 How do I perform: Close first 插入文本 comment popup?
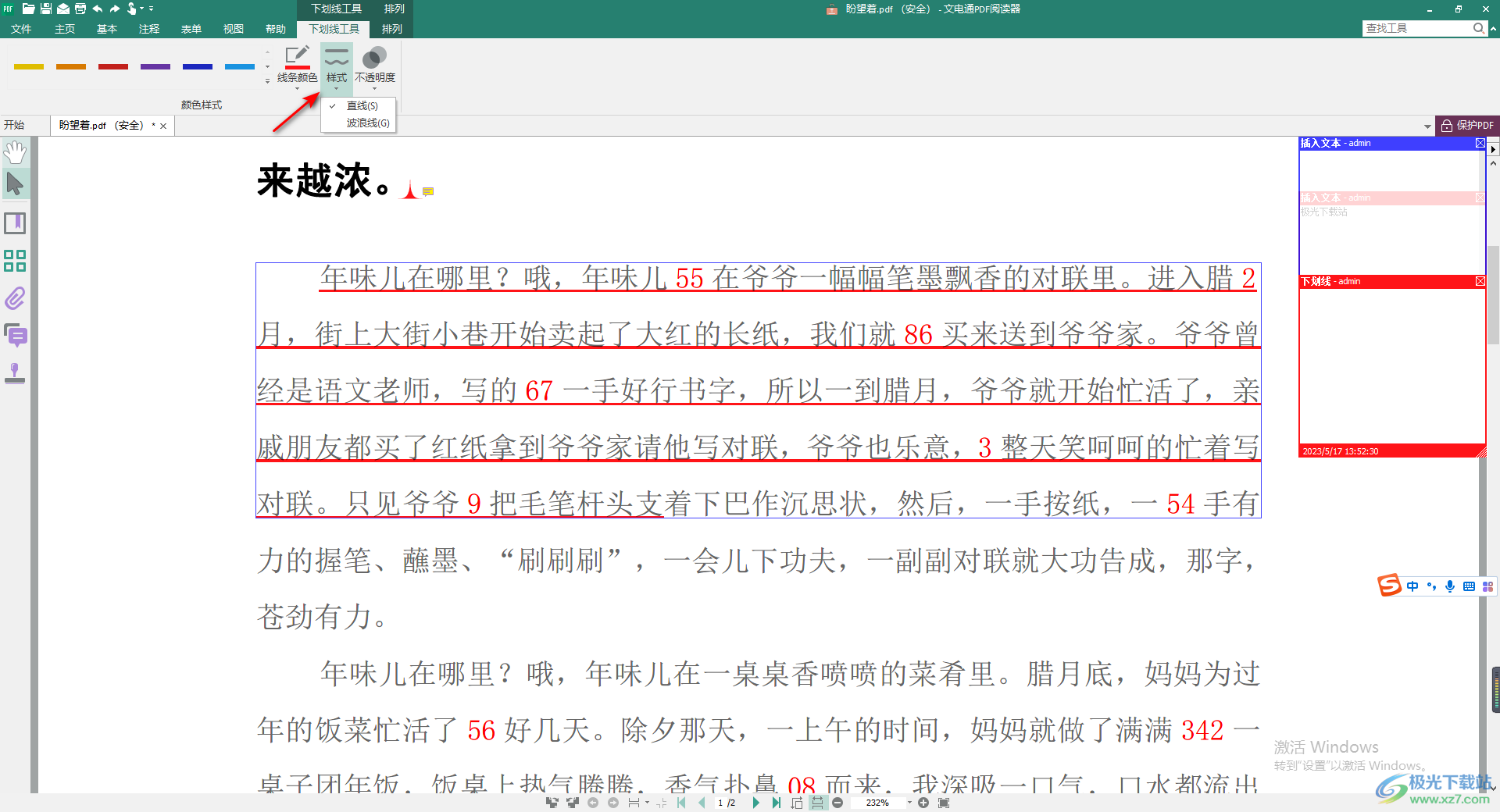click(1480, 143)
